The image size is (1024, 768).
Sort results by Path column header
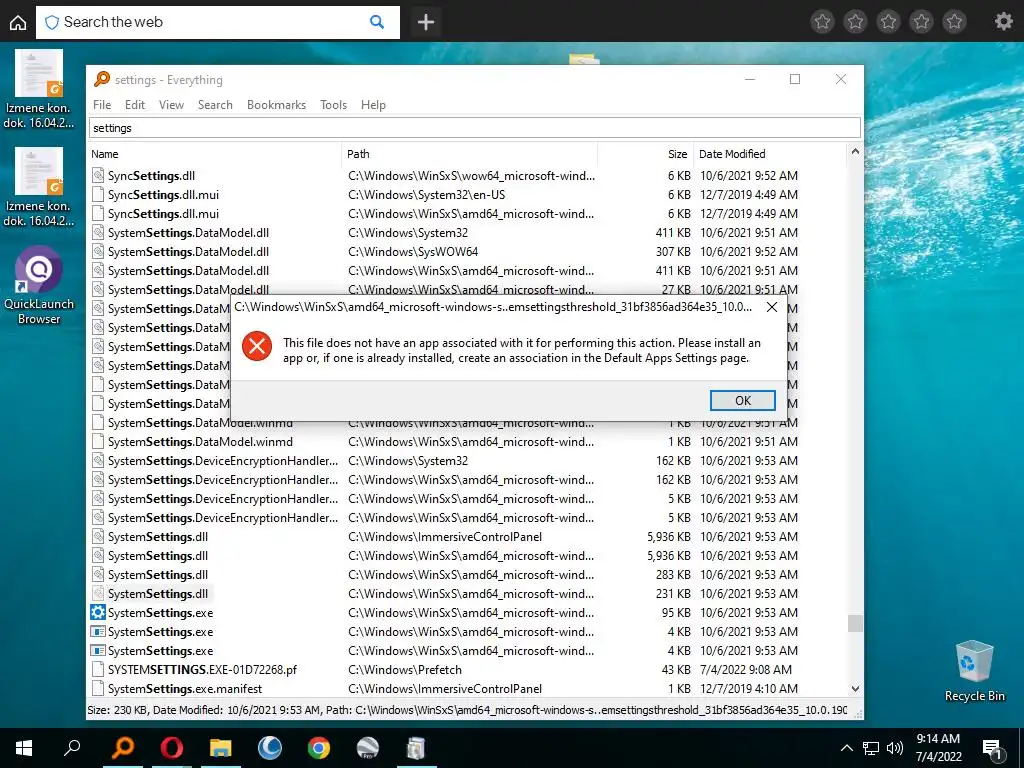[x=470, y=154]
